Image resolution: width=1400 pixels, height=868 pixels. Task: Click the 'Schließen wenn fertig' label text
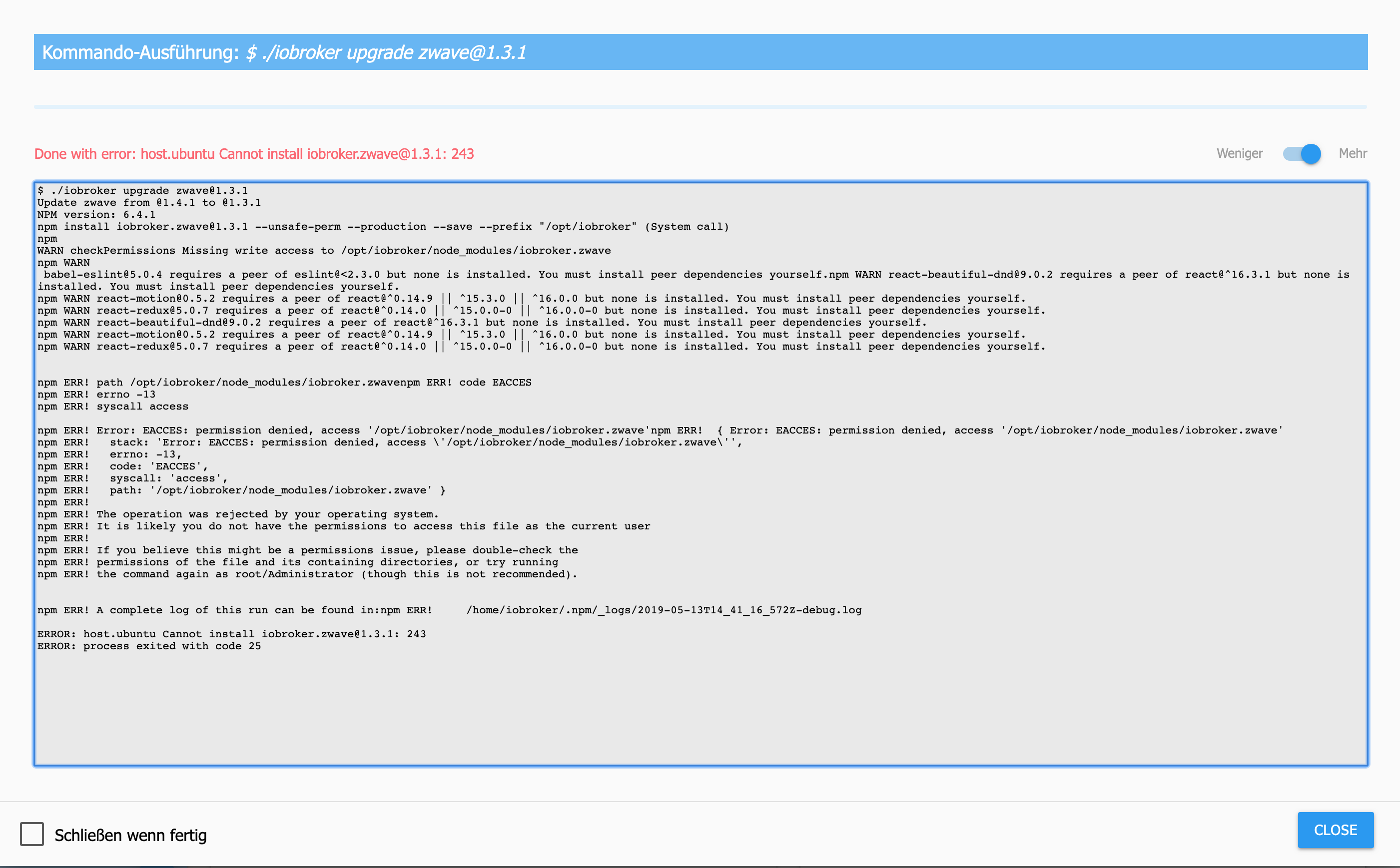(130, 835)
